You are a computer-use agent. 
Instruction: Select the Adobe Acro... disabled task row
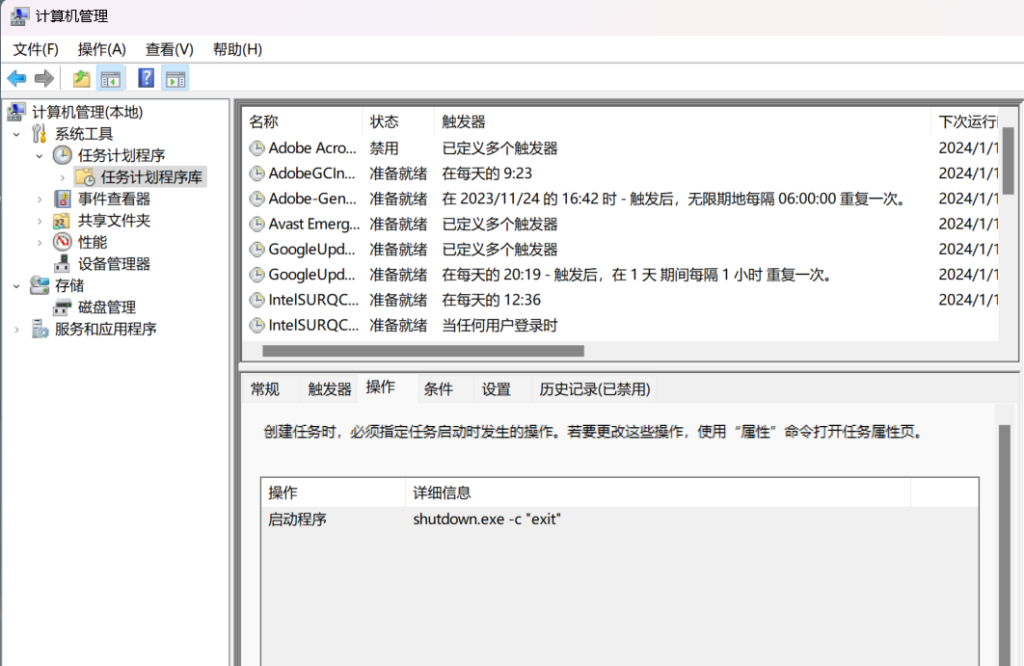click(x=312, y=148)
